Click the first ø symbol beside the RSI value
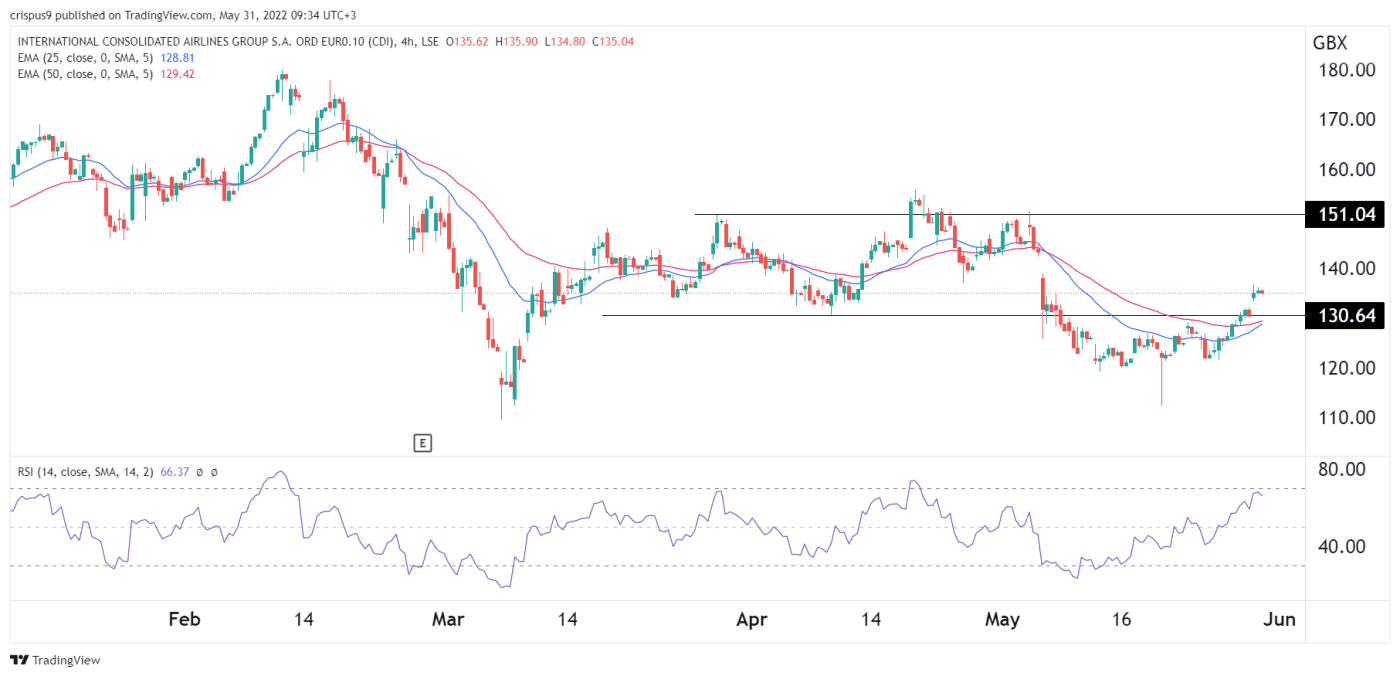The height and width of the screenshot is (676, 1400). [x=200, y=472]
